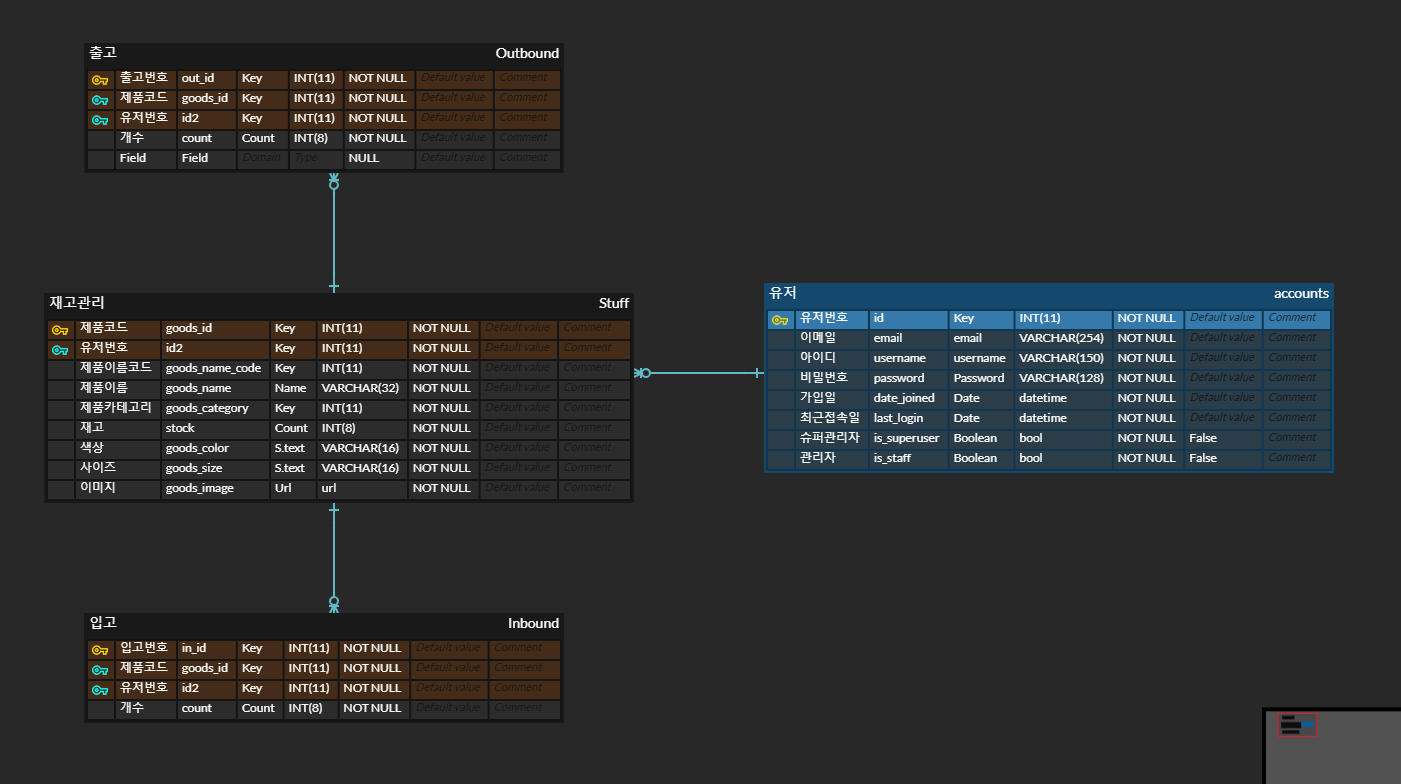Click the 입고 logical table name
The image size is (1401, 784).
[103, 622]
